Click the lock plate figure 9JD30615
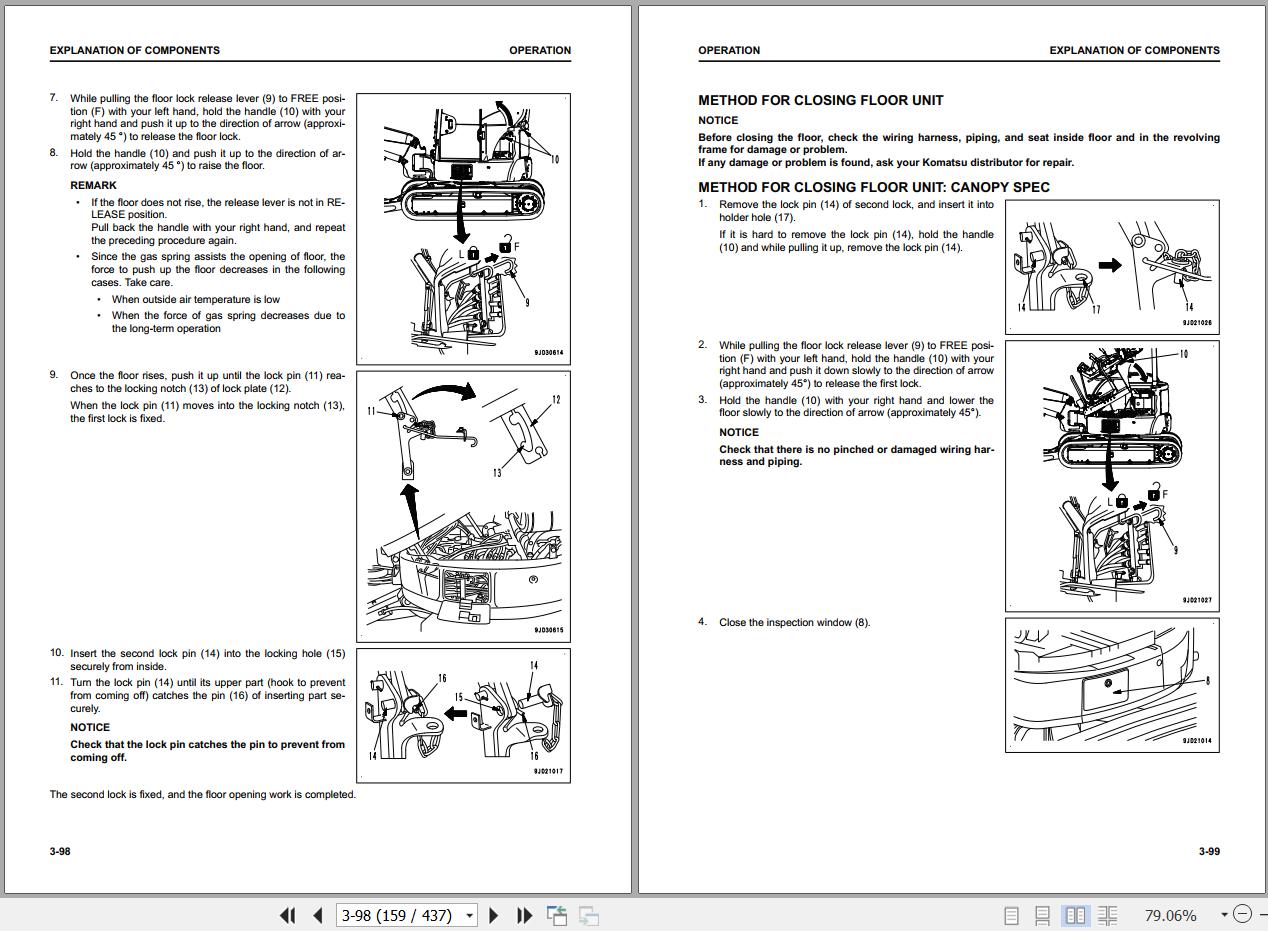Image resolution: width=1268 pixels, height=931 pixels. (463, 506)
